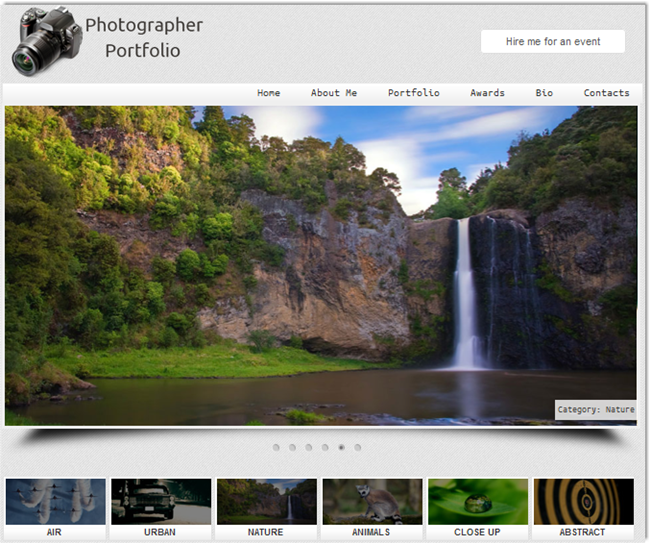The width and height of the screenshot is (650, 543).
Task: Click the waterfall slideshow image
Action: click(321, 266)
